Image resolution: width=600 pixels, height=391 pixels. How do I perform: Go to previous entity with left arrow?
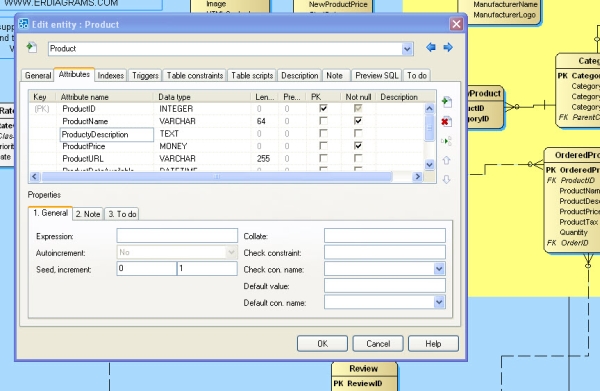(x=431, y=47)
